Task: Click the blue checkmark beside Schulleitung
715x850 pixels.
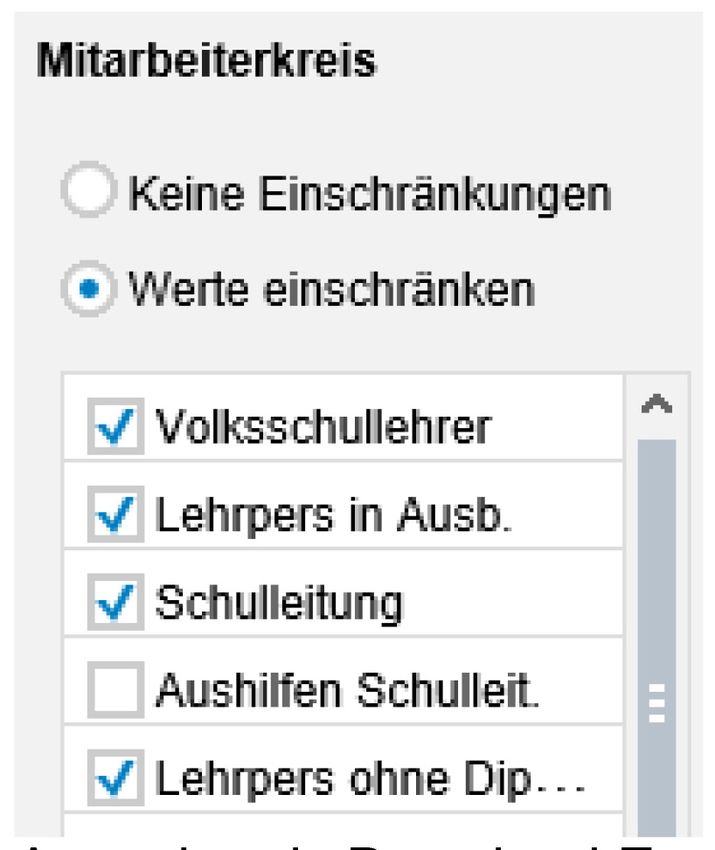Action: [115, 603]
